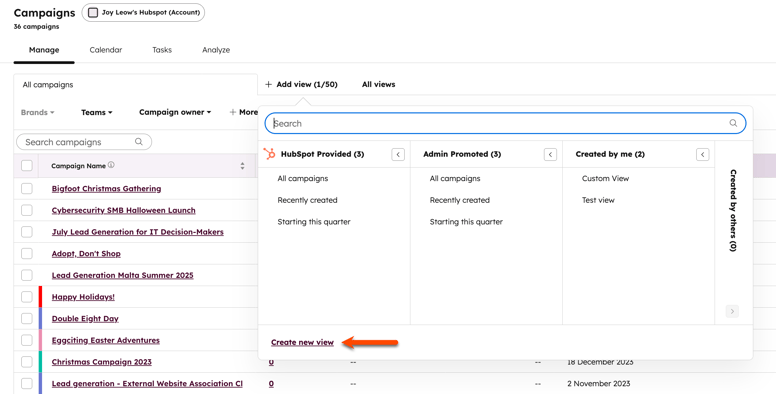
Task: Choose Recently created under HubSpot Provided
Action: pos(307,200)
